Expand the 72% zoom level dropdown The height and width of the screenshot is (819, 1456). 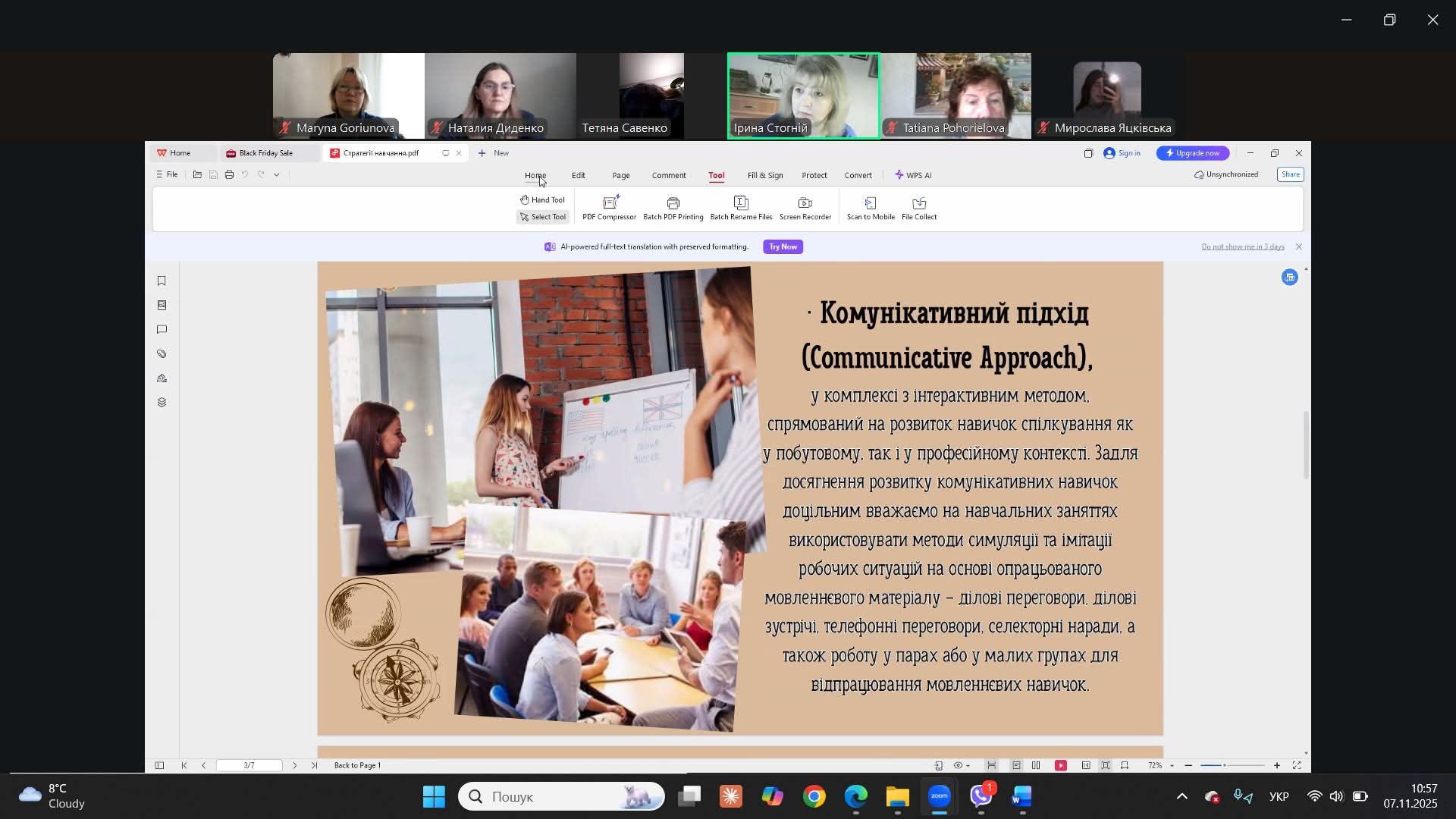pyautogui.click(x=1172, y=766)
